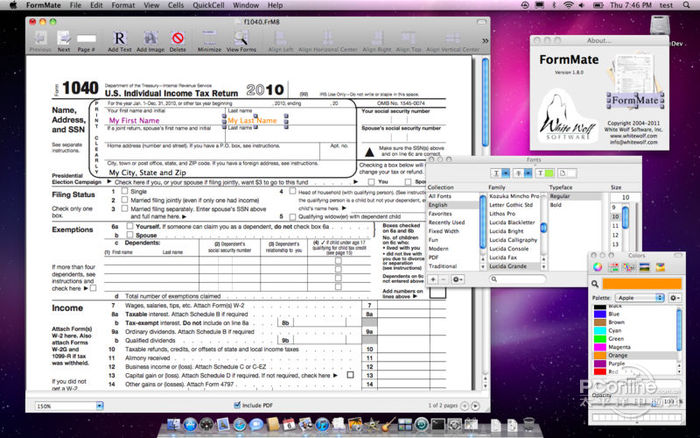Click the My City, State and Zip text
700x438 pixels.
(147, 173)
